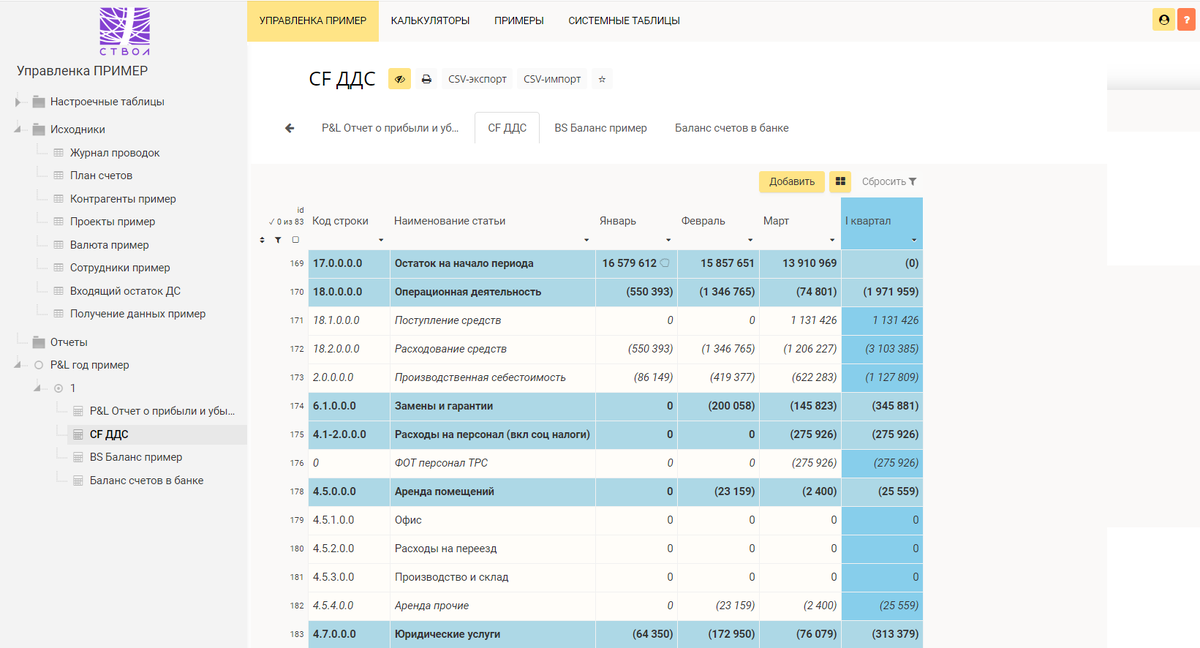This screenshot has height=648, width=1200.
Task: Select the circle marker next to P&L год пример
Action: [39, 365]
